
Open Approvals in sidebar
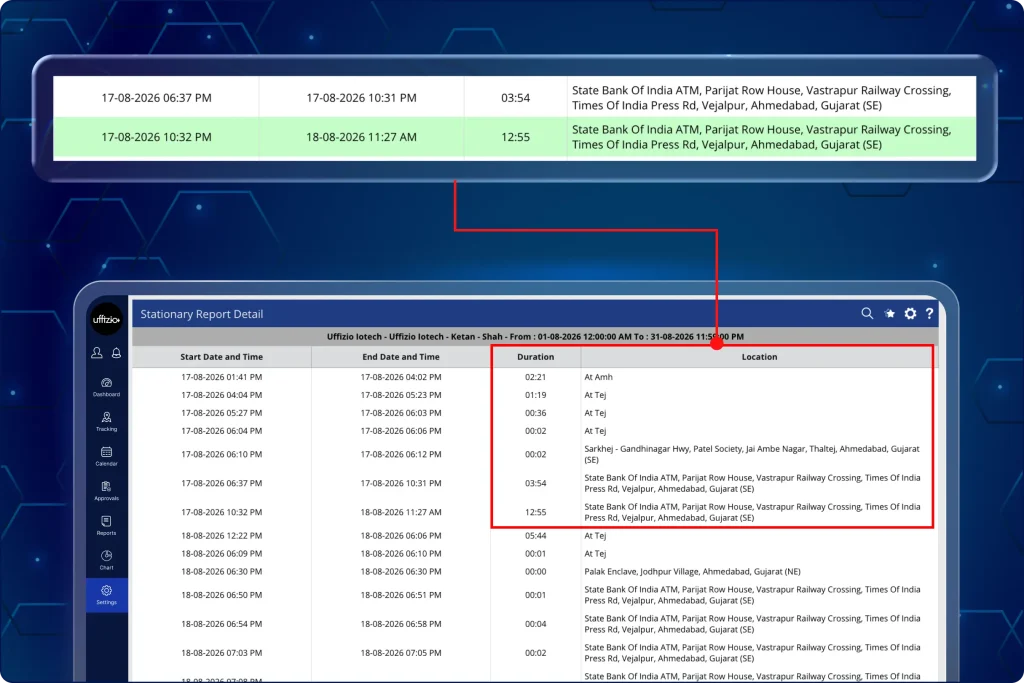[106, 490]
